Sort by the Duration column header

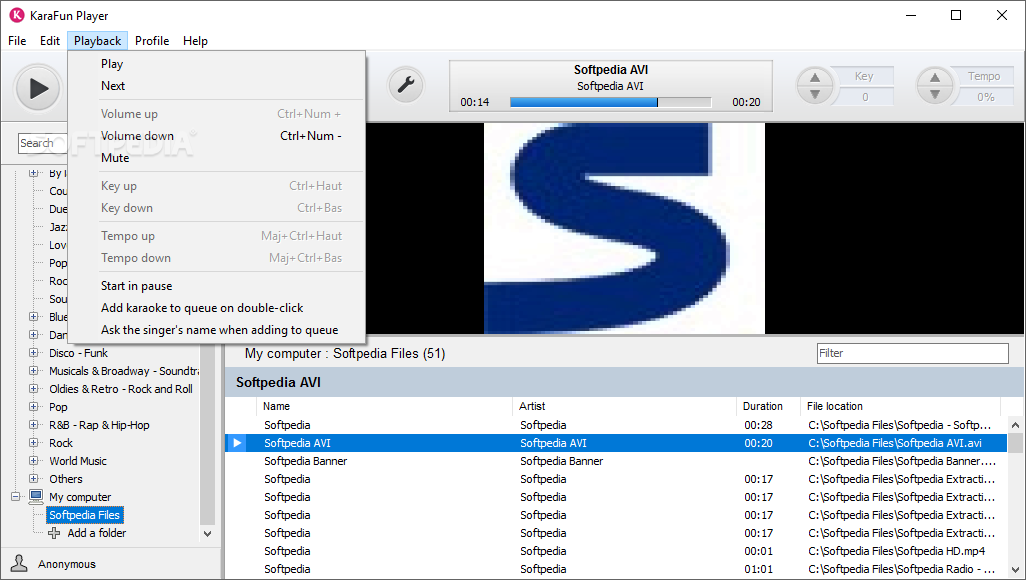(x=768, y=406)
